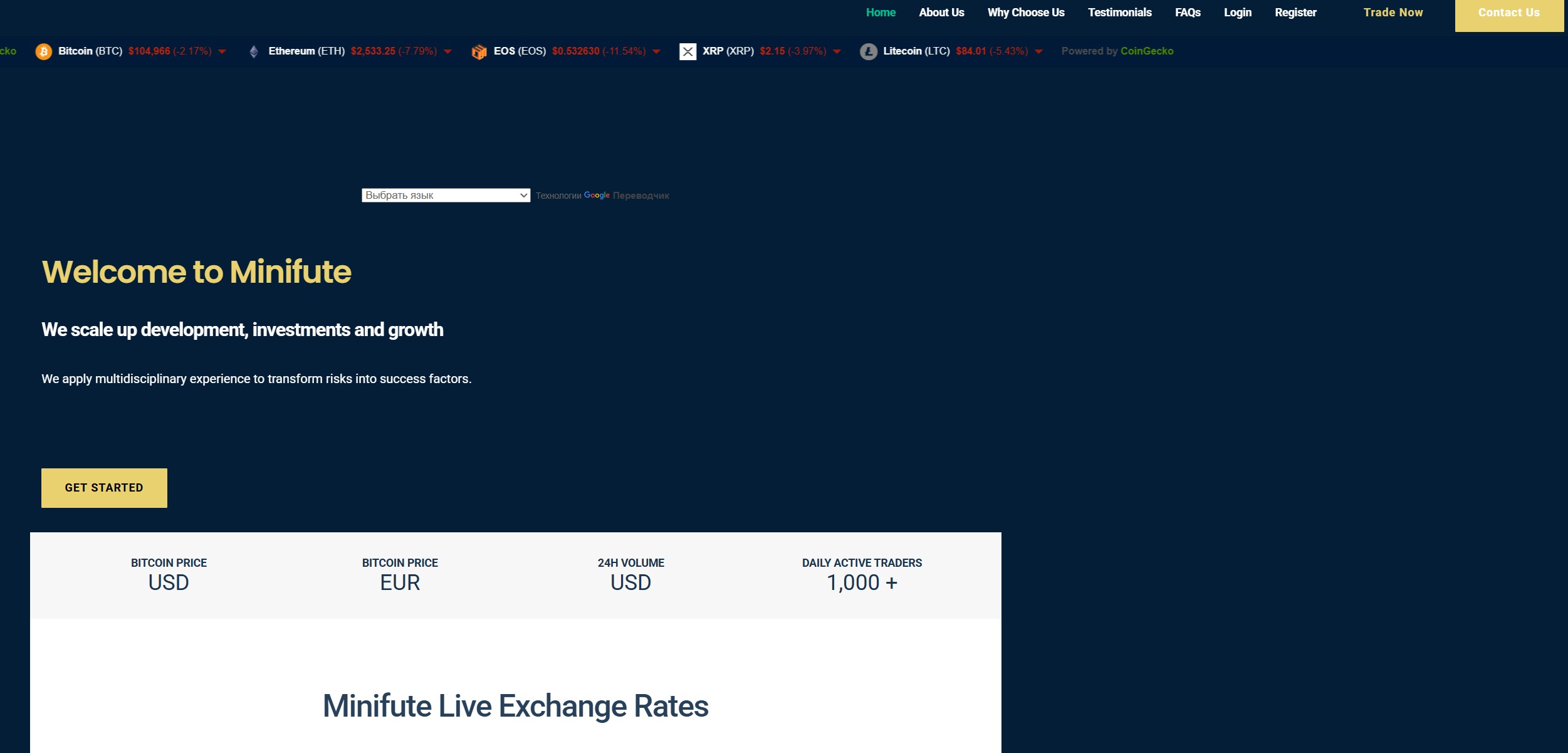Expand the Bitcoin price change arrow
The height and width of the screenshot is (753, 1568).
click(x=222, y=51)
